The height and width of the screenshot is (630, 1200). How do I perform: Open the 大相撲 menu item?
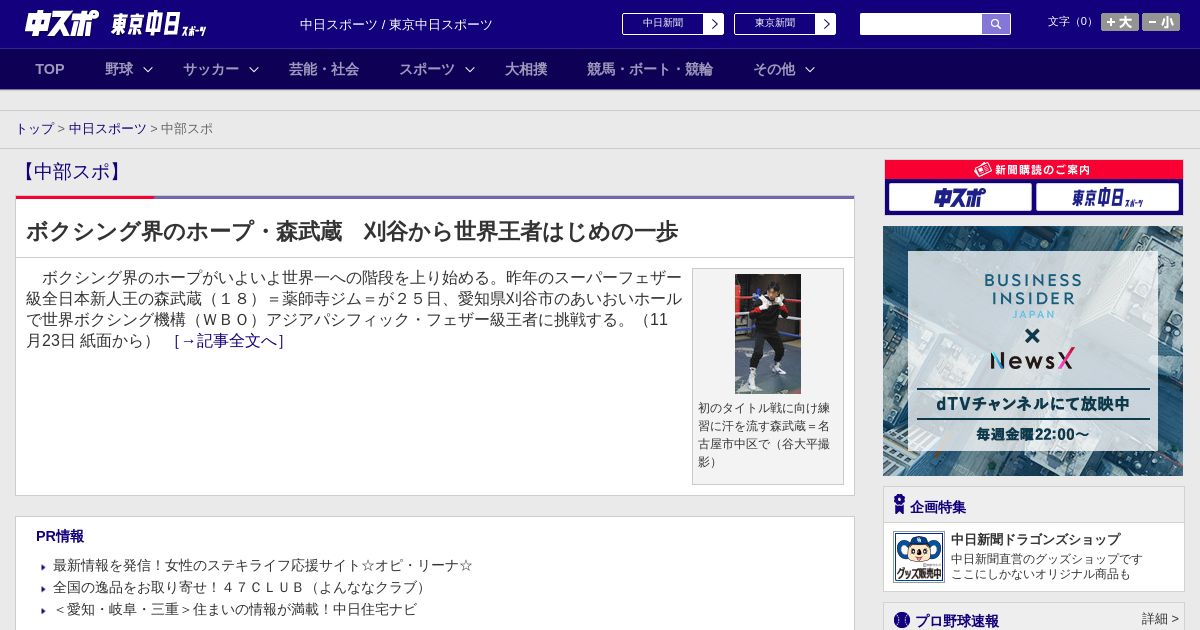pyautogui.click(x=526, y=69)
